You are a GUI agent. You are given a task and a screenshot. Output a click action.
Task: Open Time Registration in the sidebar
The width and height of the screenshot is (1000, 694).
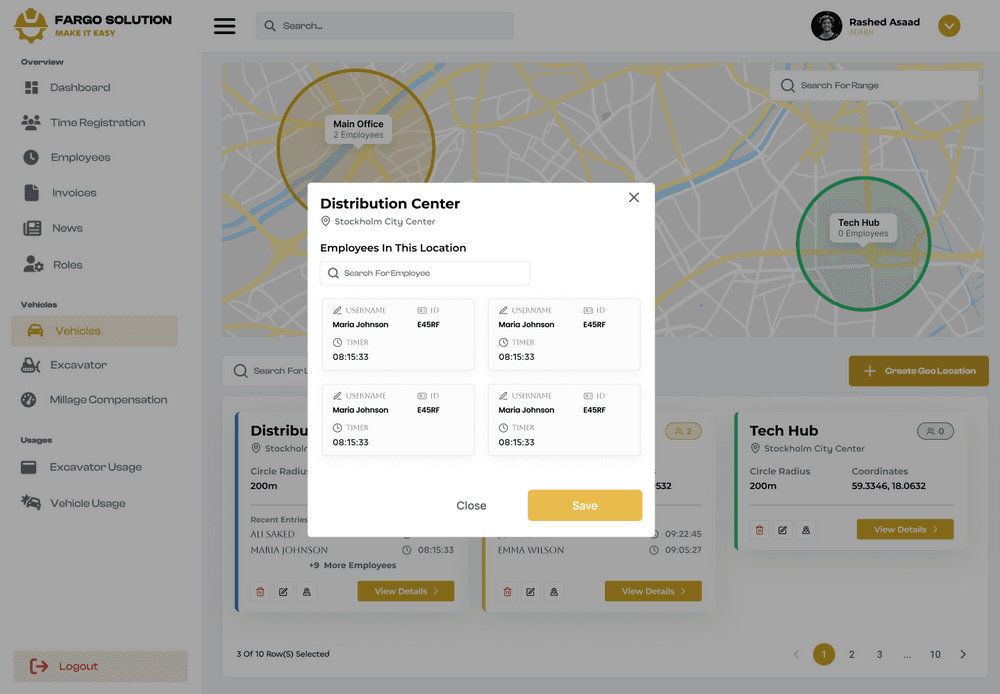(x=97, y=123)
